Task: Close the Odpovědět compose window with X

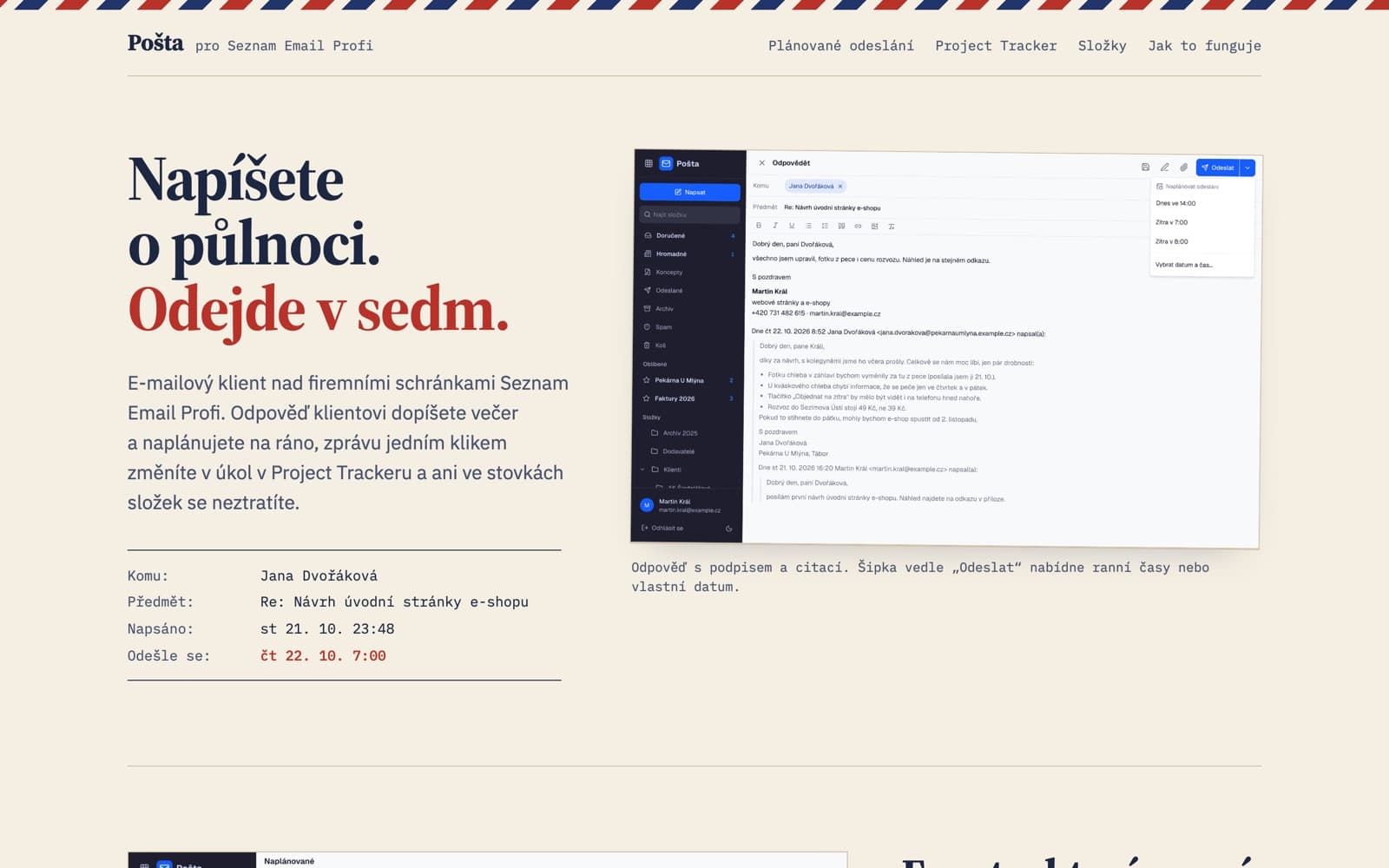Action: [x=761, y=163]
